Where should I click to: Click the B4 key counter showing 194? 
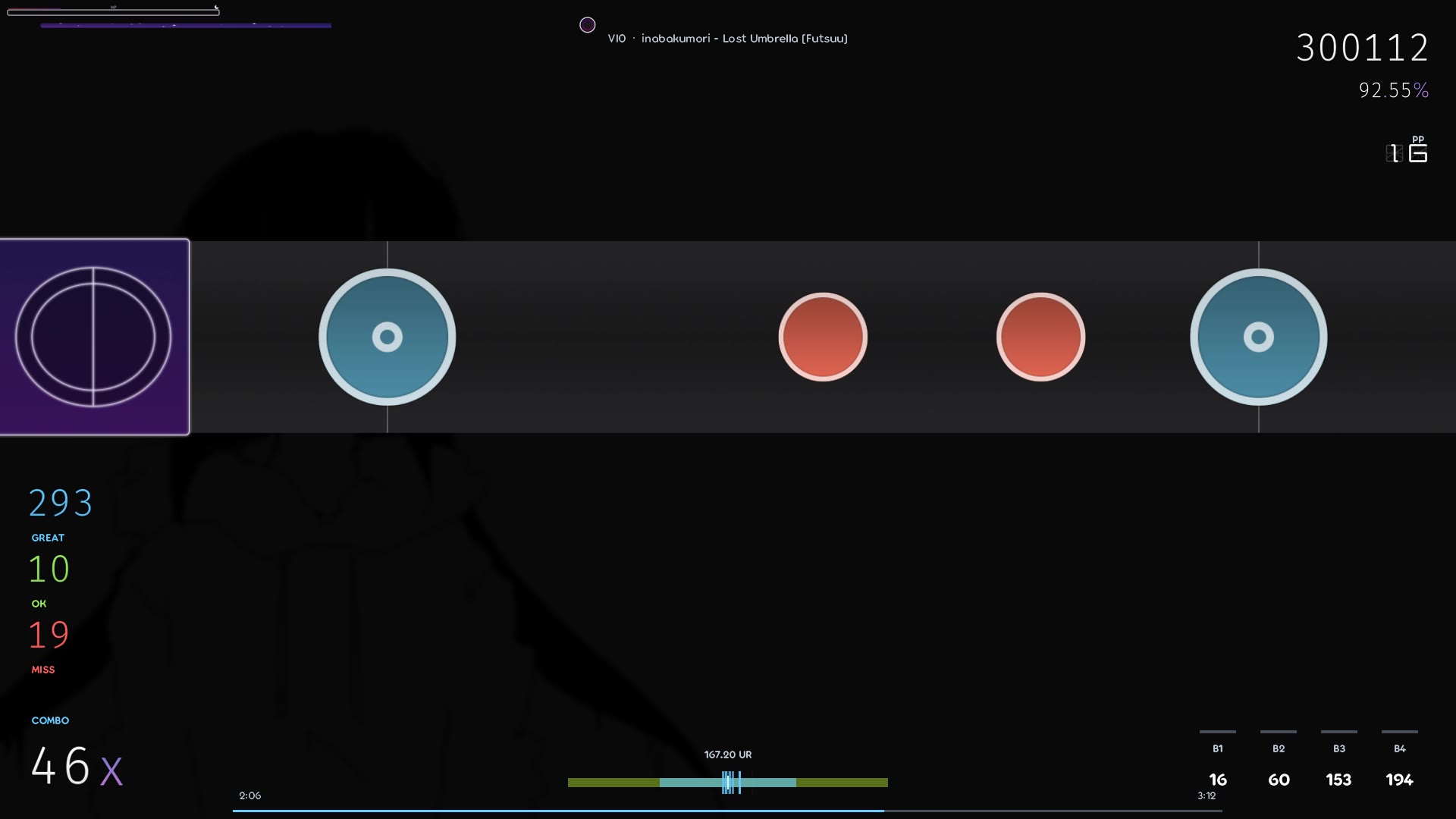[1400, 761]
